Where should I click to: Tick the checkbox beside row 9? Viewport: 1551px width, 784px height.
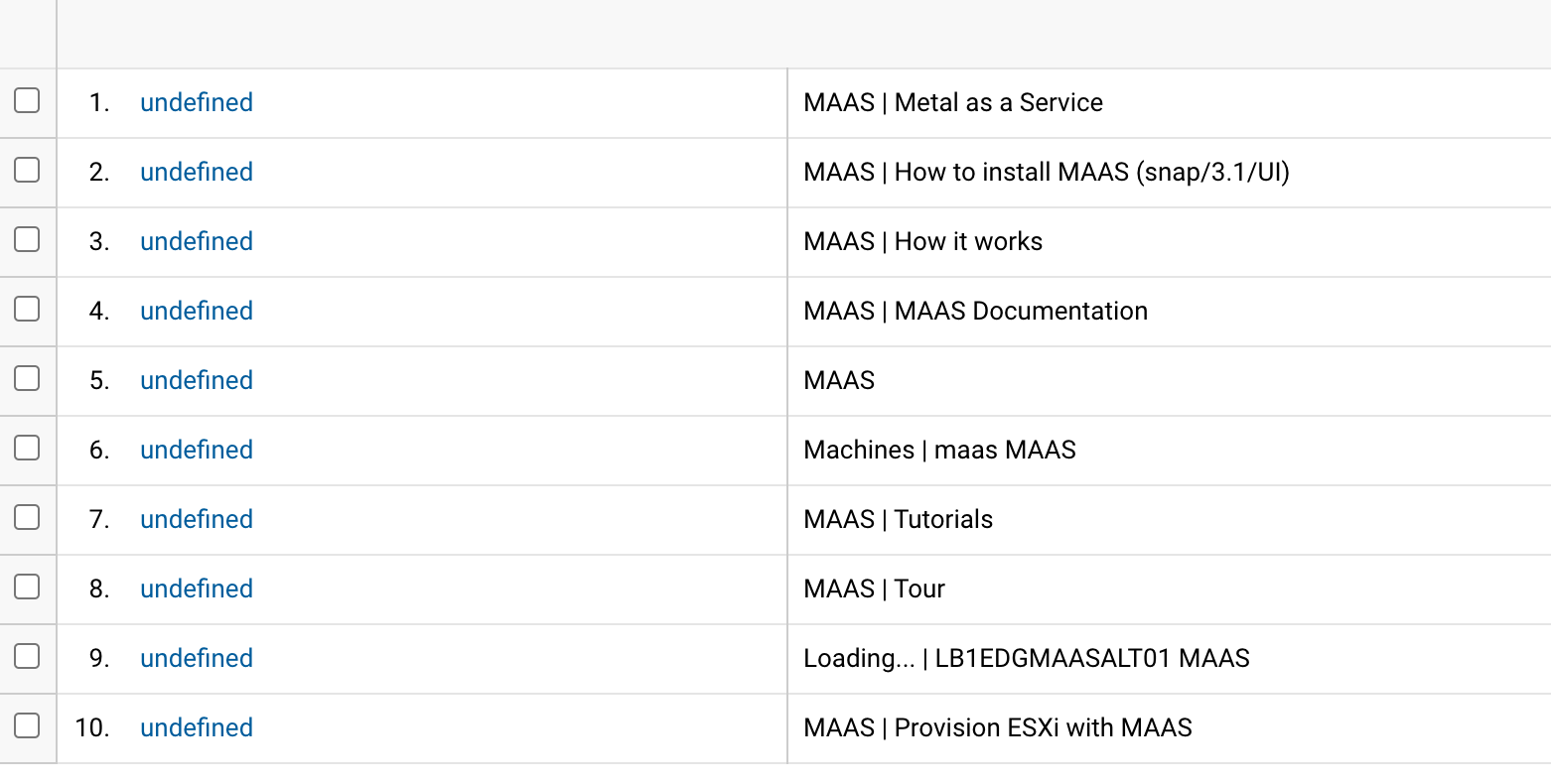pyautogui.click(x=29, y=658)
